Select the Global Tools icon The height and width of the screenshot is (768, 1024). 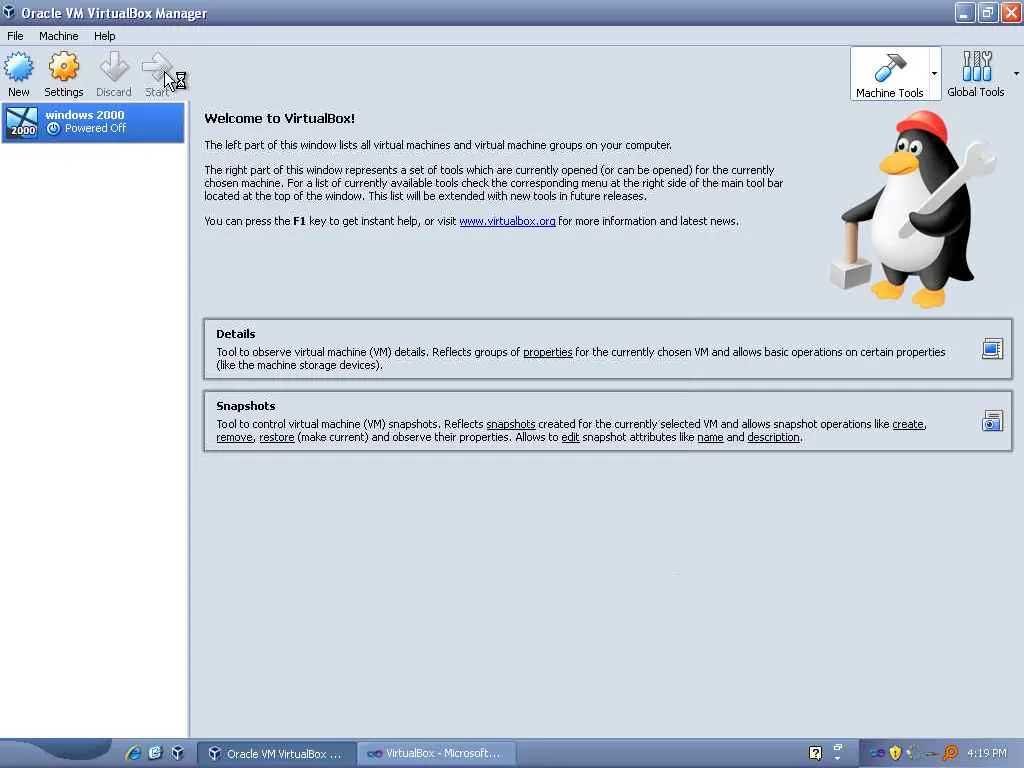pyautogui.click(x=976, y=67)
